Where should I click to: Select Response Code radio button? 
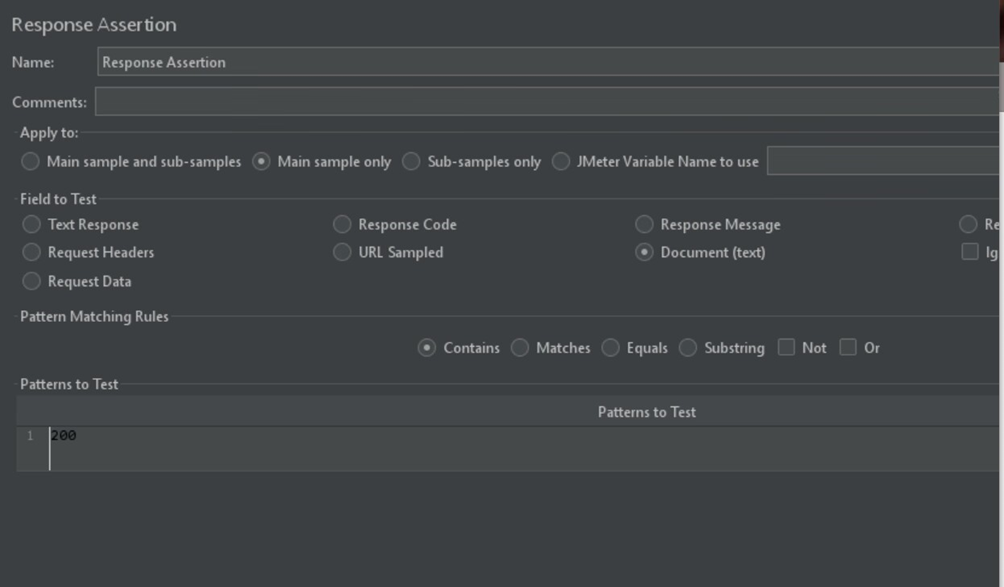(343, 224)
